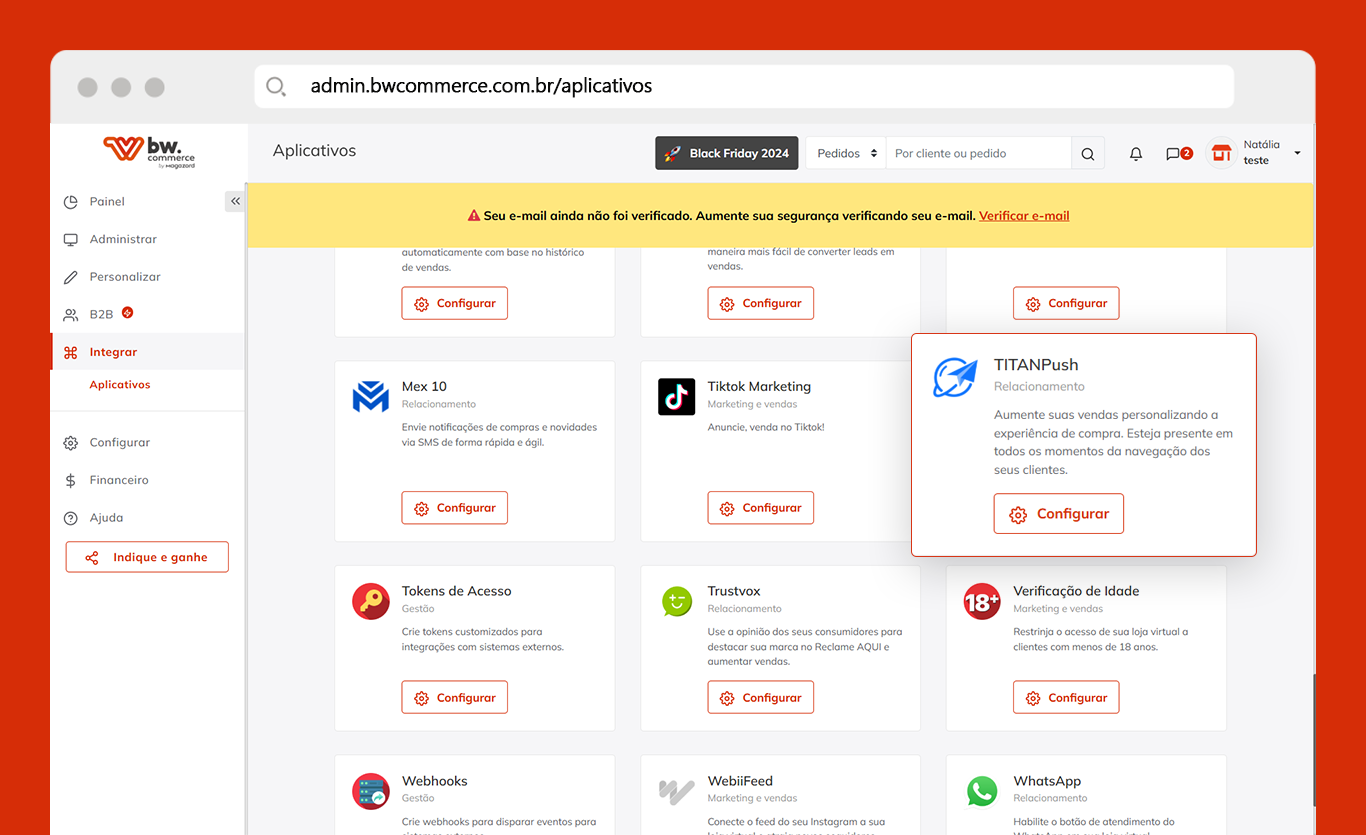Viewport: 1366px width, 835px height.
Task: Select the Aplicativos submenu item
Action: point(120,385)
